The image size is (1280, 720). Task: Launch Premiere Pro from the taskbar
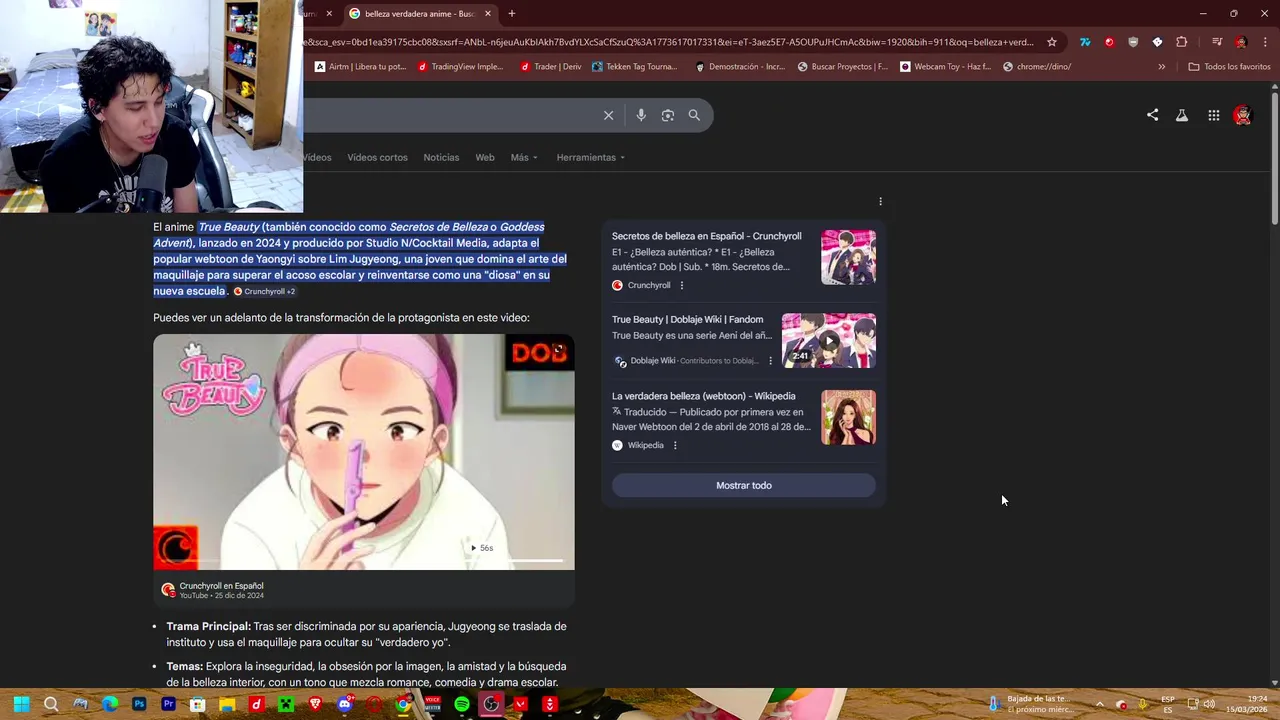pyautogui.click(x=168, y=704)
